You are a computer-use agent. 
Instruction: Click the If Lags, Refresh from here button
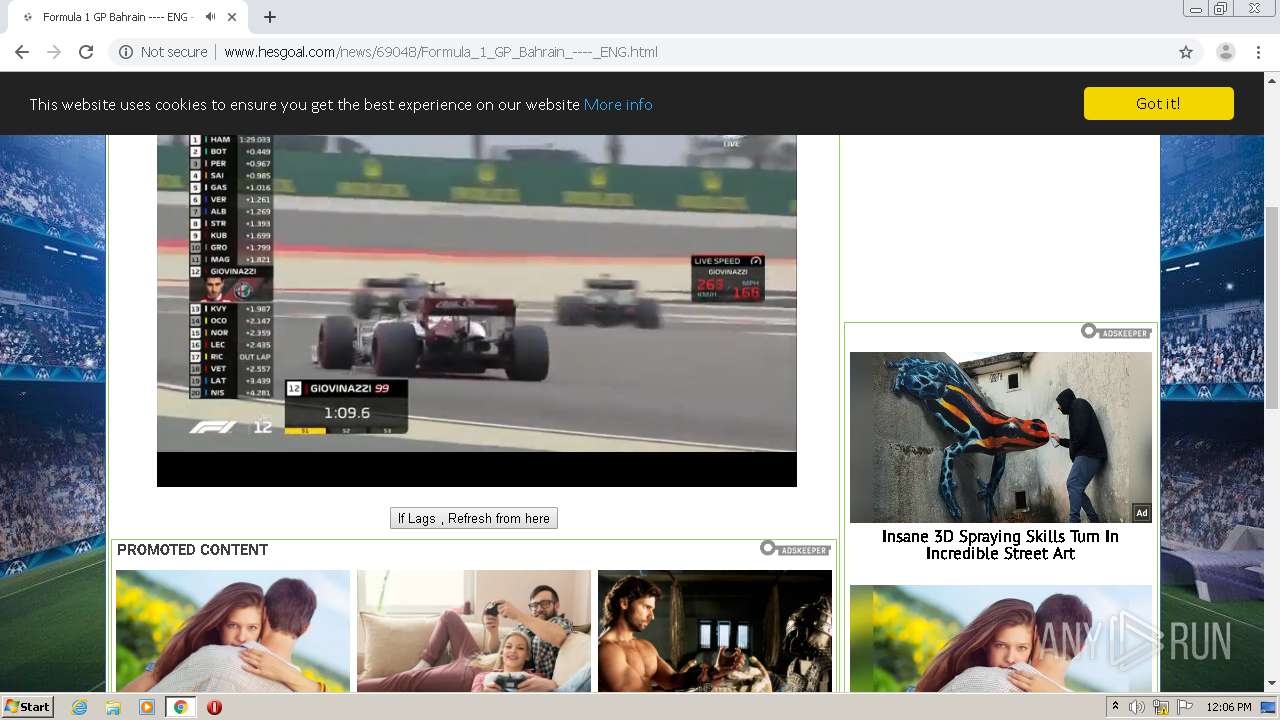coord(474,518)
